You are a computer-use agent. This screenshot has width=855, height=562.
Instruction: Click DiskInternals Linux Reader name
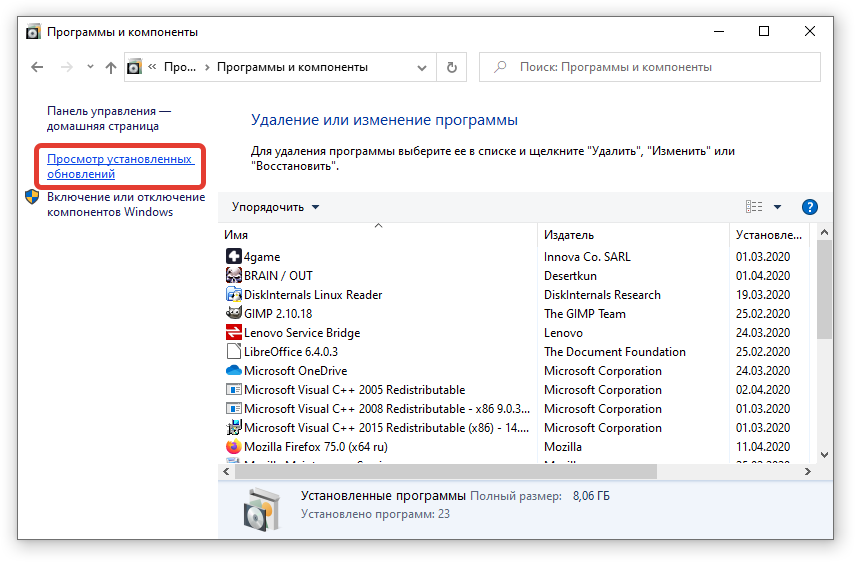tap(313, 294)
